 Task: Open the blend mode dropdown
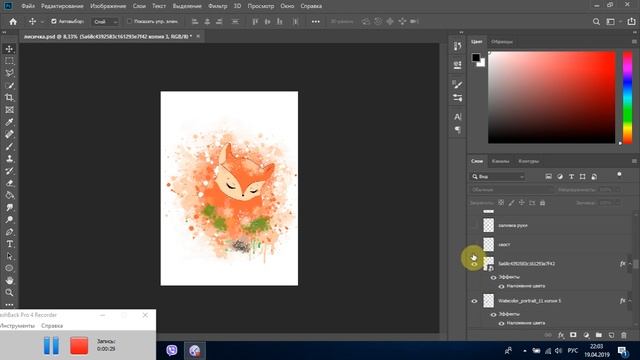[512, 190]
